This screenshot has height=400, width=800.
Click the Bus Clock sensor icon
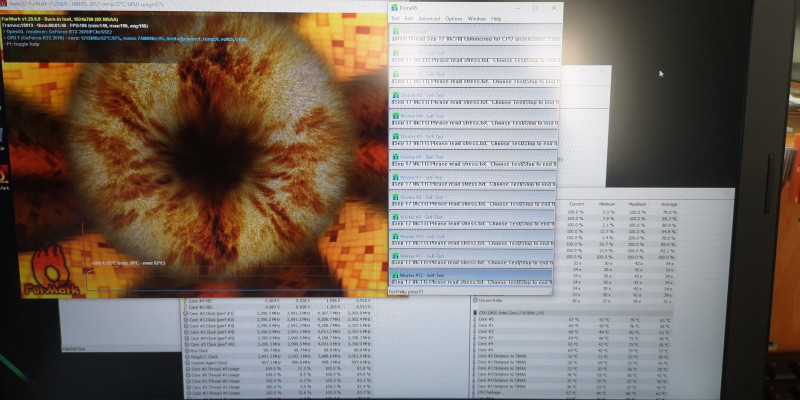[x=185, y=351]
